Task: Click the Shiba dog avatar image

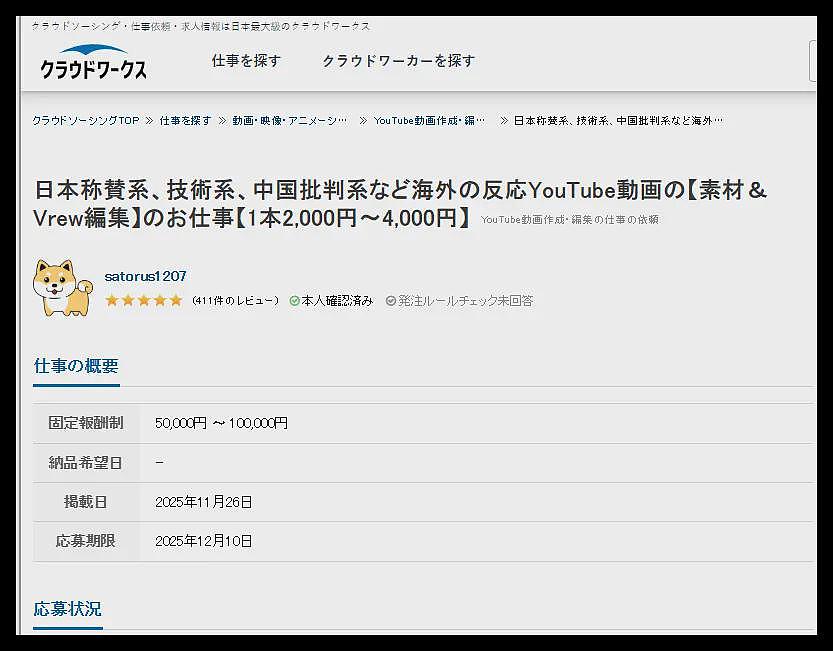Action: pos(63,288)
